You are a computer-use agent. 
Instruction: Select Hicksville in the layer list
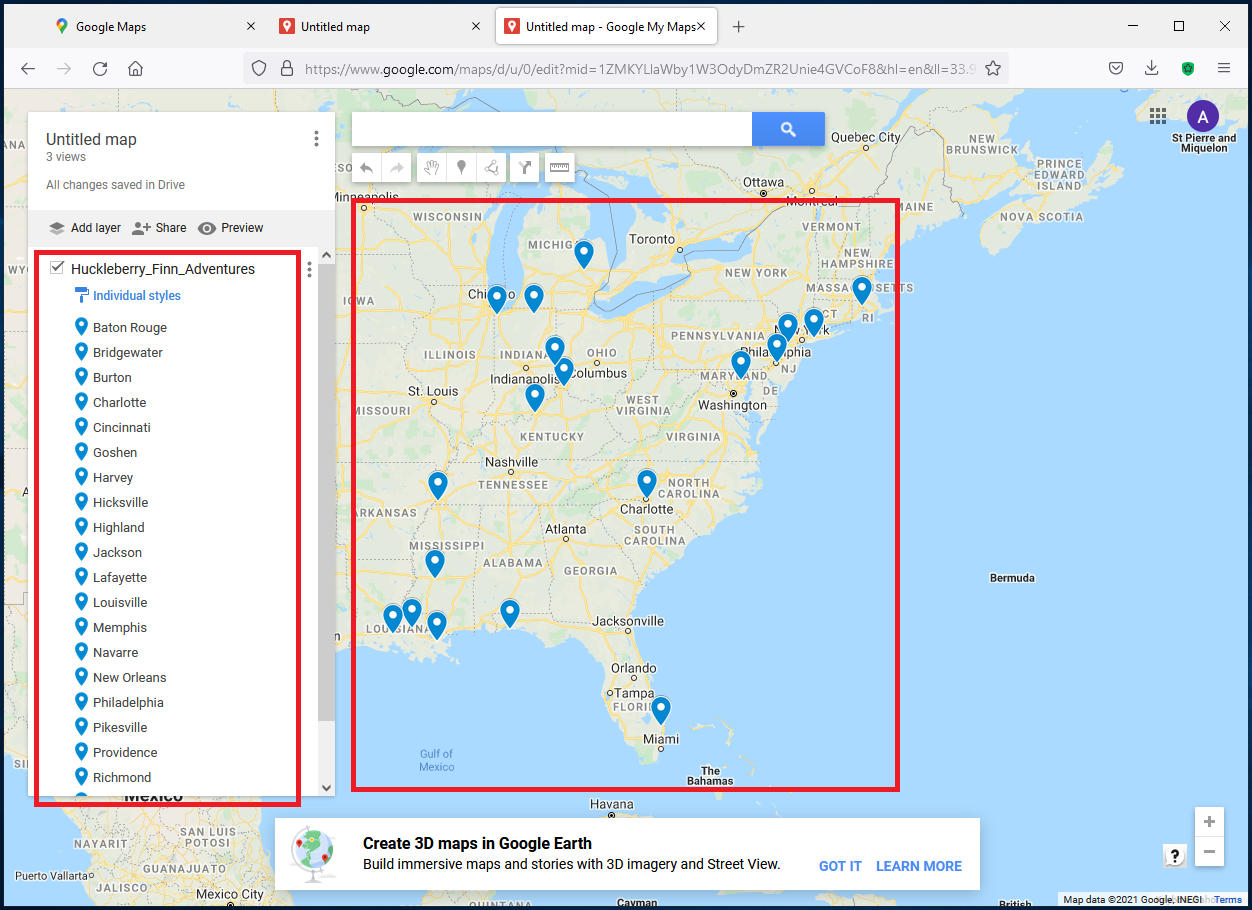pos(121,502)
